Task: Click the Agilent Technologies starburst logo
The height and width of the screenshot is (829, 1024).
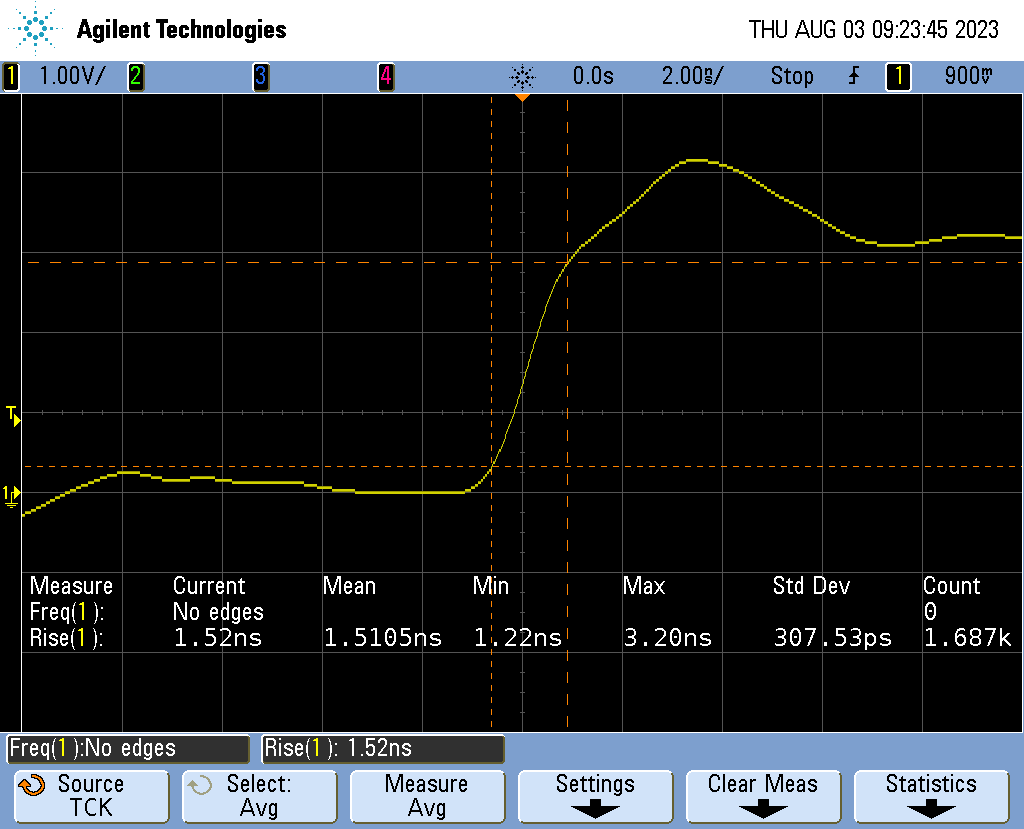Action: click(x=38, y=29)
